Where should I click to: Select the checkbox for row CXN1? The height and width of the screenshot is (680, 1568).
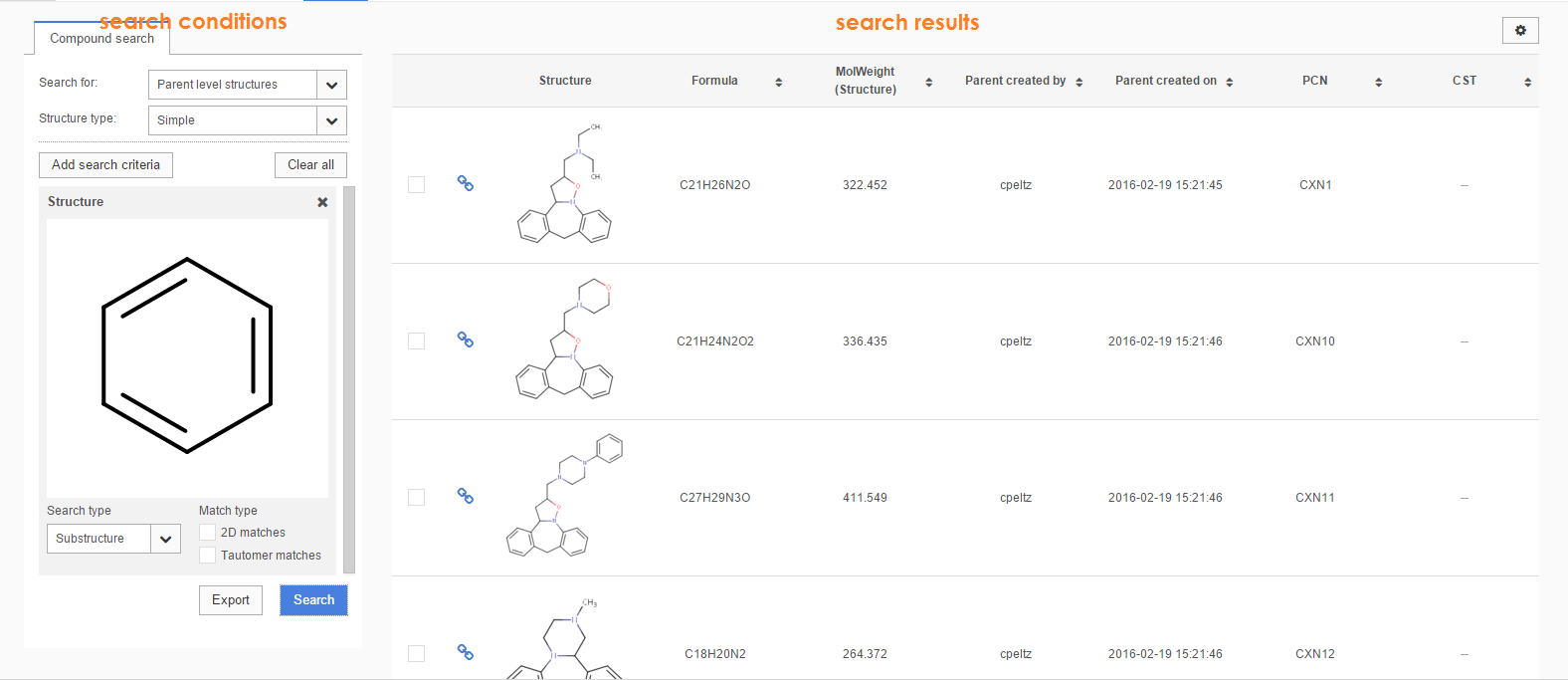416,185
